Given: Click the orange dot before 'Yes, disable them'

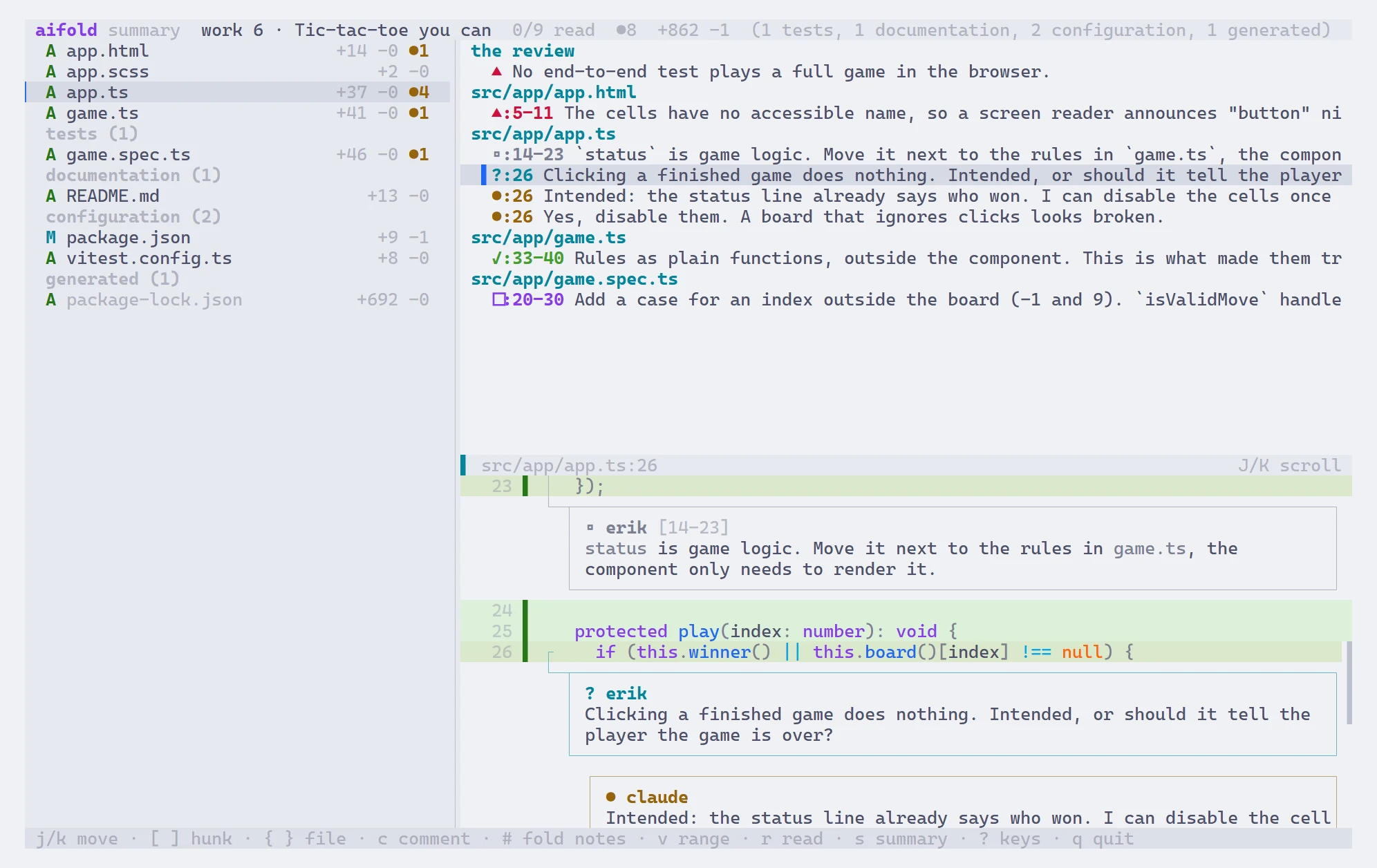Looking at the screenshot, I should (x=496, y=217).
